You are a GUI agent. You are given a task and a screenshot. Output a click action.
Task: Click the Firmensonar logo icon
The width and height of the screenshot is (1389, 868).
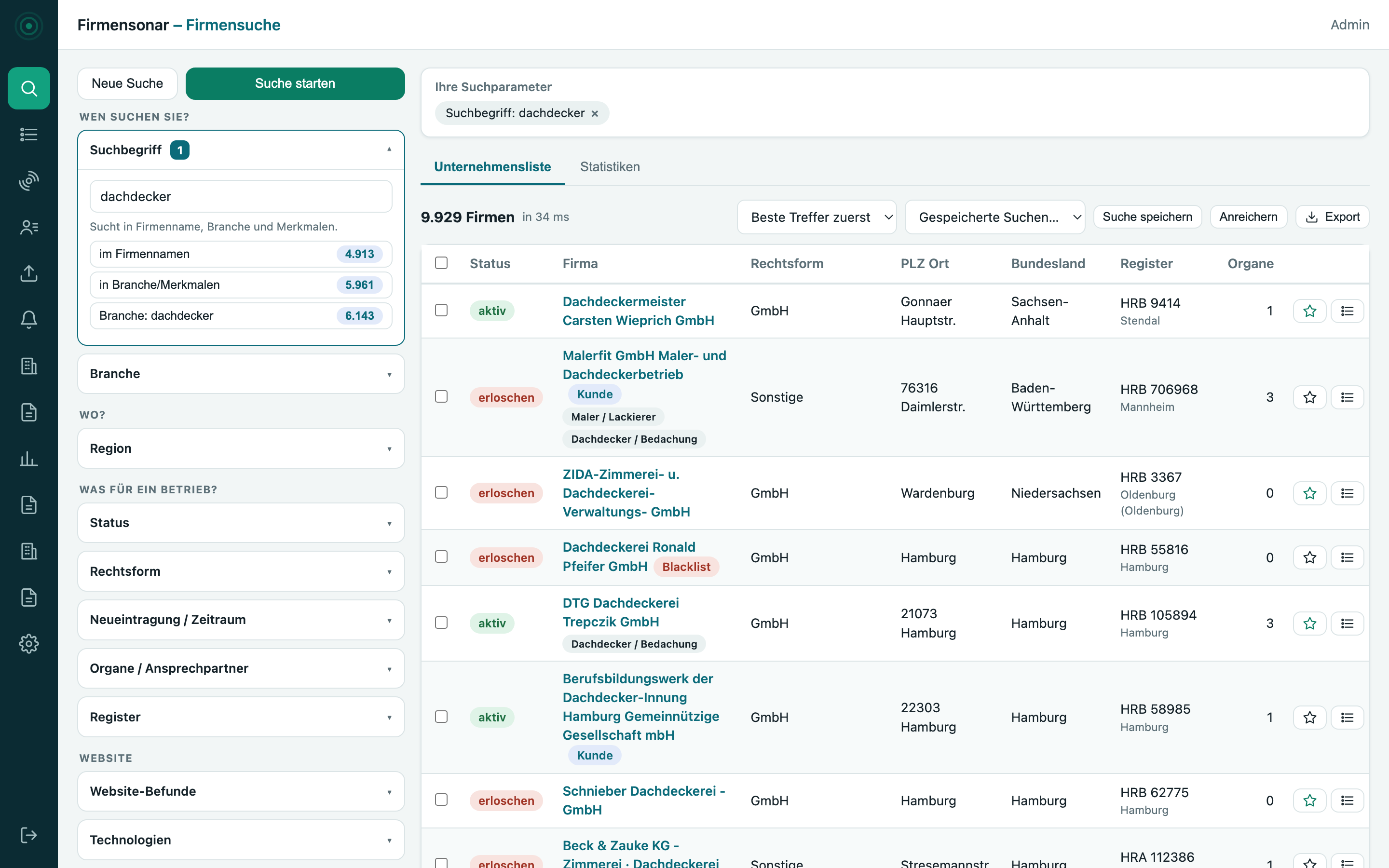pyautogui.click(x=29, y=25)
